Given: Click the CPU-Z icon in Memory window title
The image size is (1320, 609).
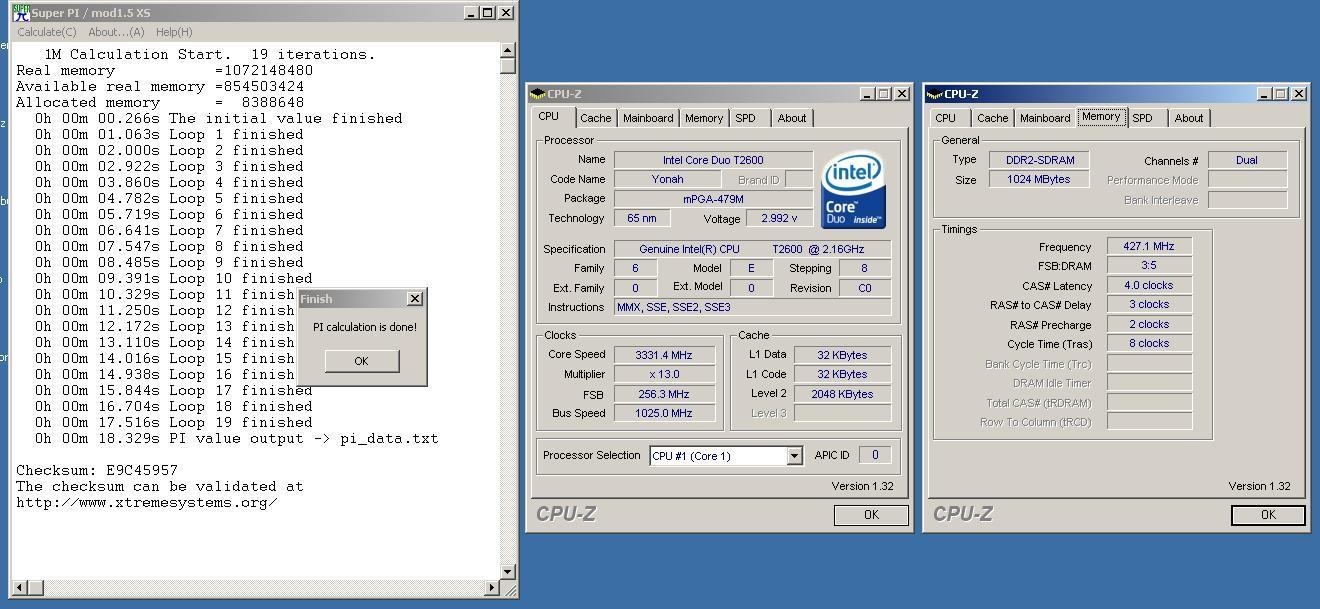Looking at the screenshot, I should pos(934,94).
